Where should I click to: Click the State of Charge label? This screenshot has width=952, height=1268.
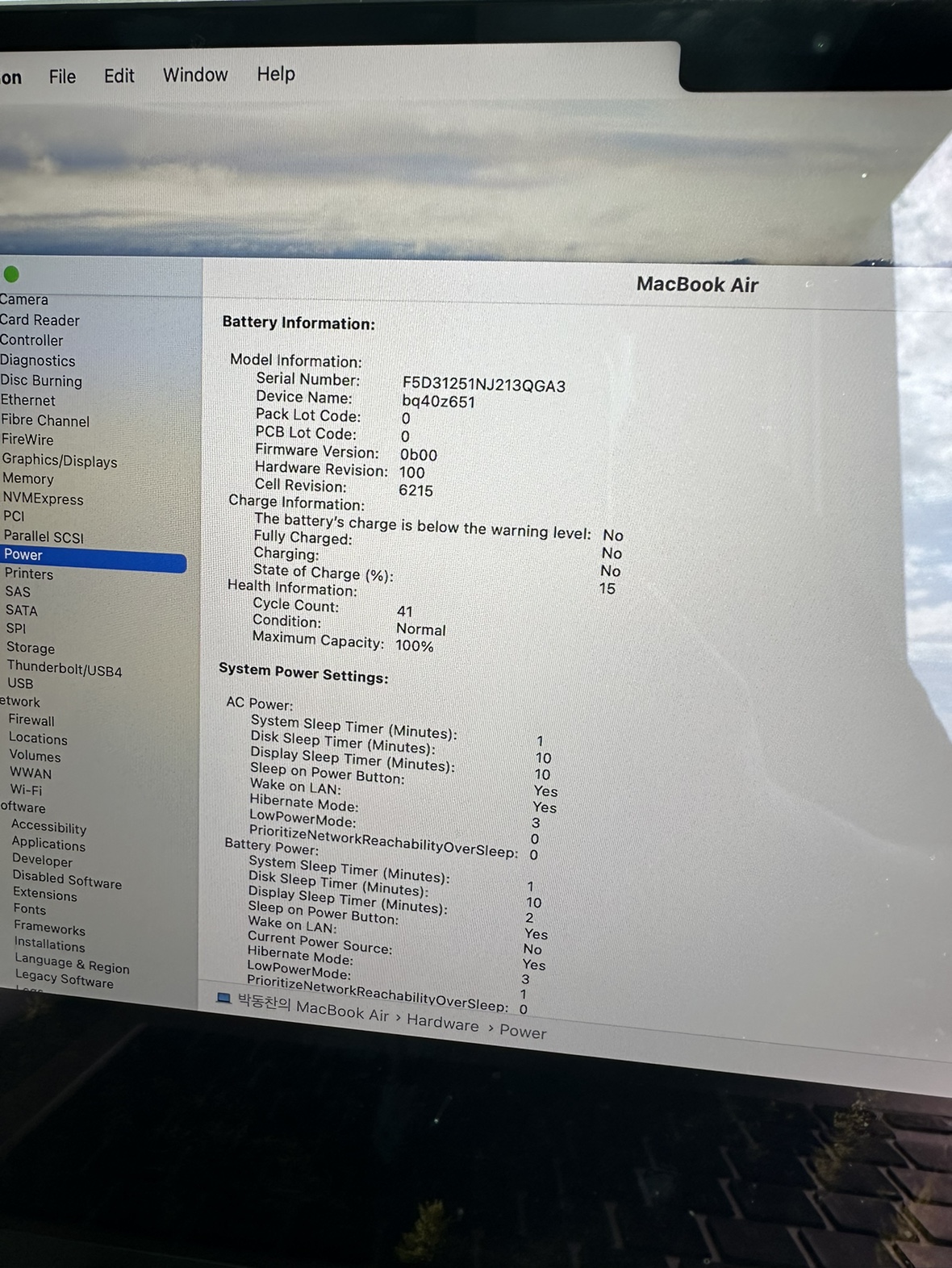click(323, 573)
